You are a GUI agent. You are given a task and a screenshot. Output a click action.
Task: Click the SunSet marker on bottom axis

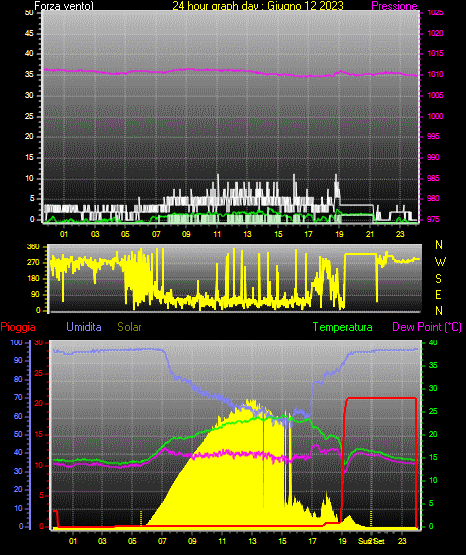[x=371, y=541]
